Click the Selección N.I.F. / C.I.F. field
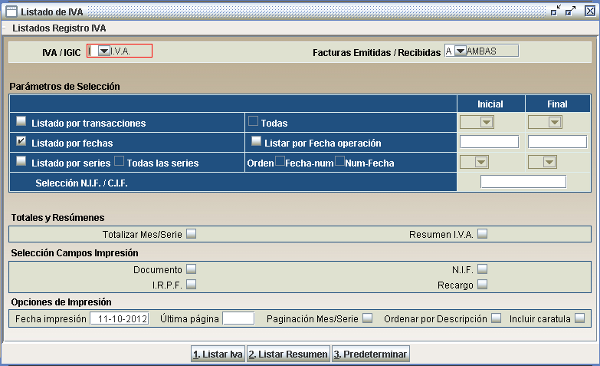The height and width of the screenshot is (366, 600). pyautogui.click(x=523, y=181)
